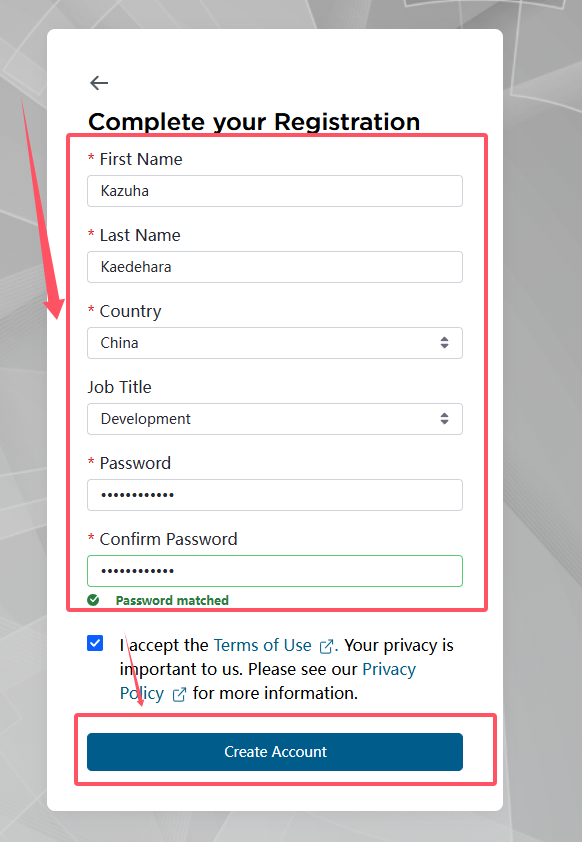The width and height of the screenshot is (582, 842).
Task: Open the Job Title dropdown showing Development
Action: (x=275, y=419)
